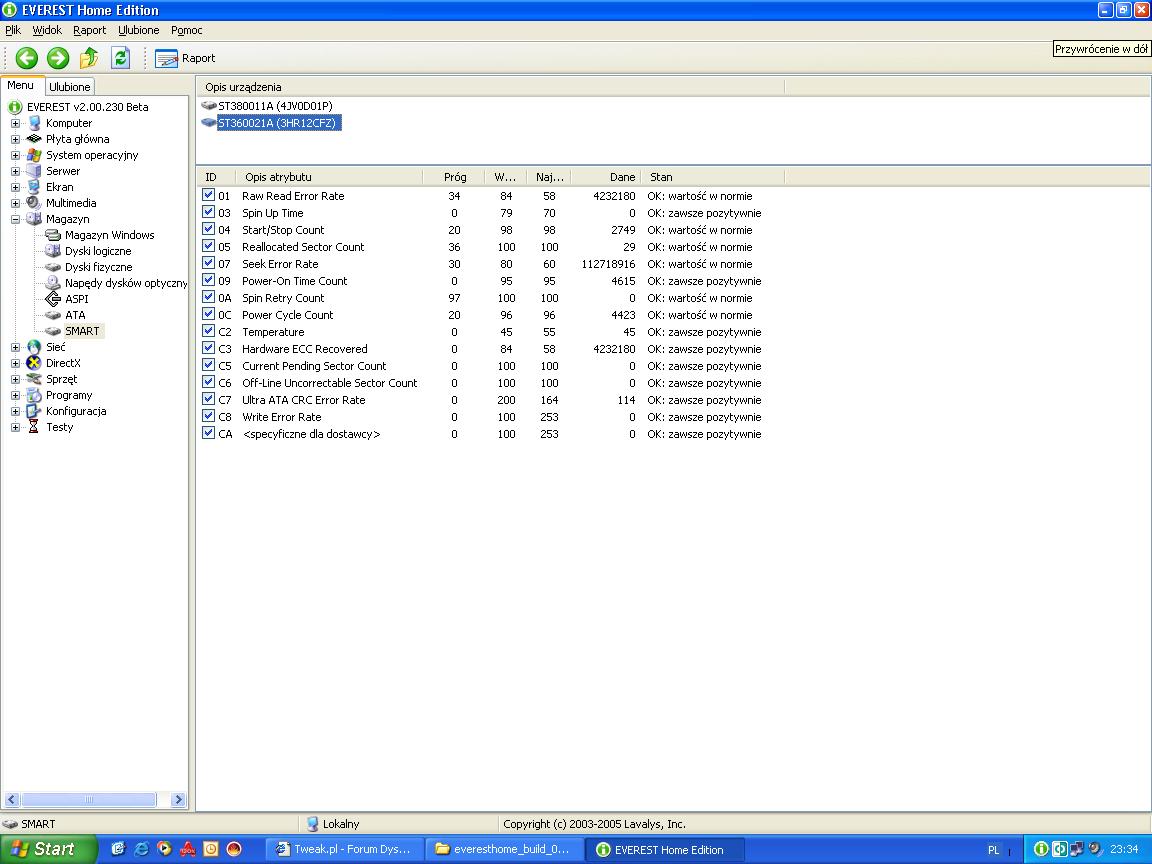Toggle Reallocated Sector Count checkbox
The image size is (1152, 864).
209,246
